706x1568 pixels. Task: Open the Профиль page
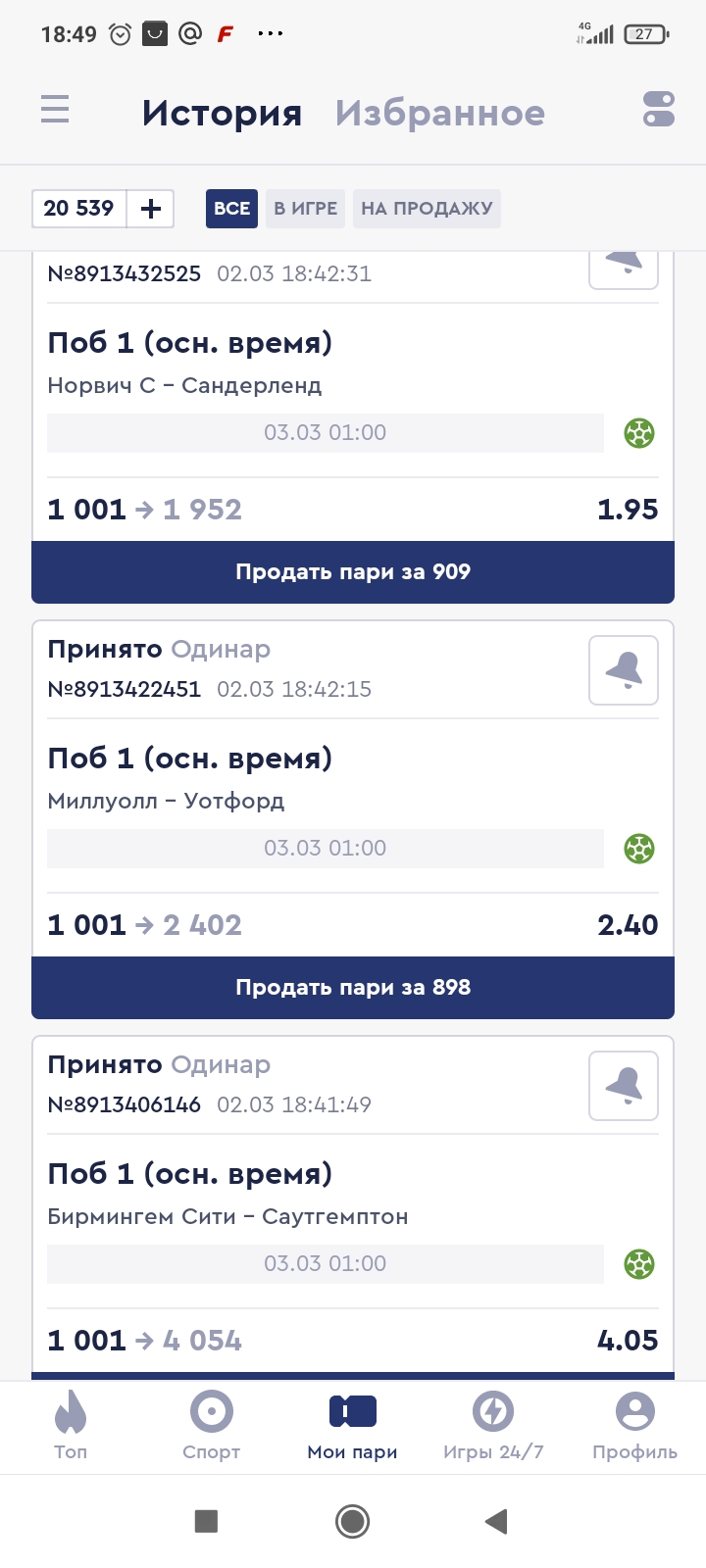click(x=634, y=1427)
